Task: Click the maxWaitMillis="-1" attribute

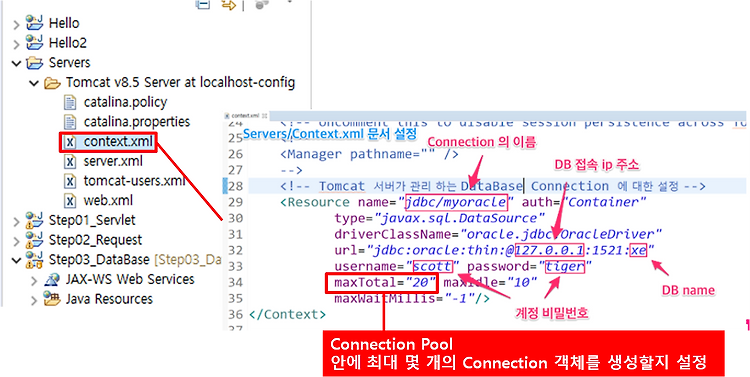Action: [x=405, y=298]
